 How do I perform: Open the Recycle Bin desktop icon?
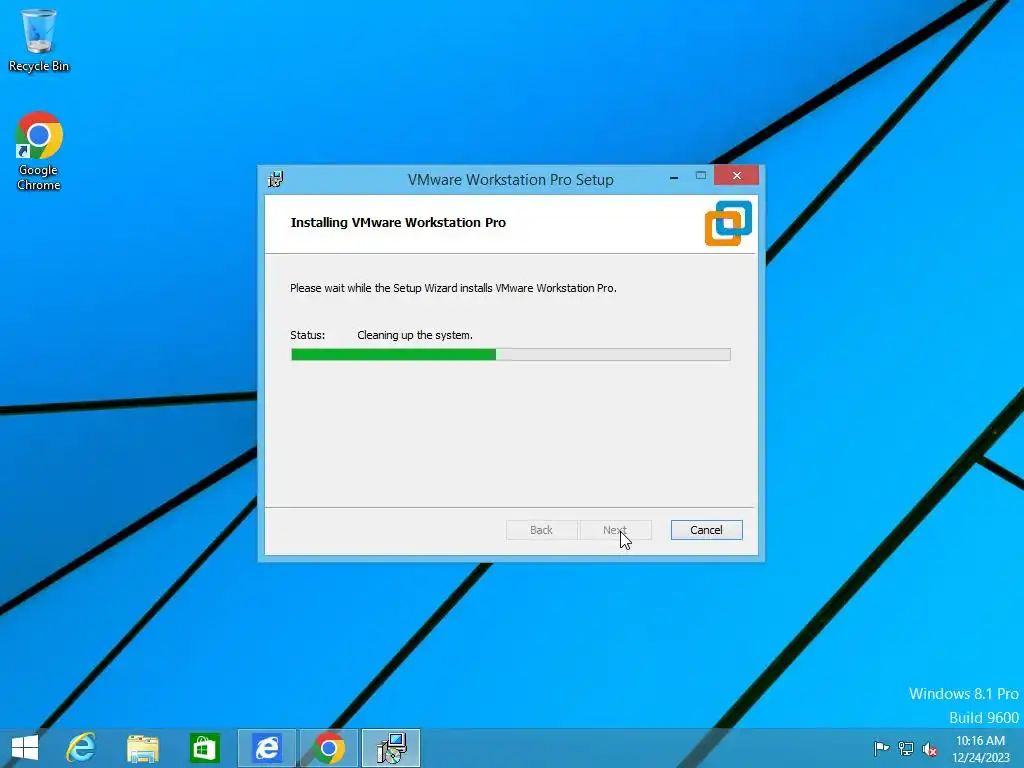tap(39, 40)
